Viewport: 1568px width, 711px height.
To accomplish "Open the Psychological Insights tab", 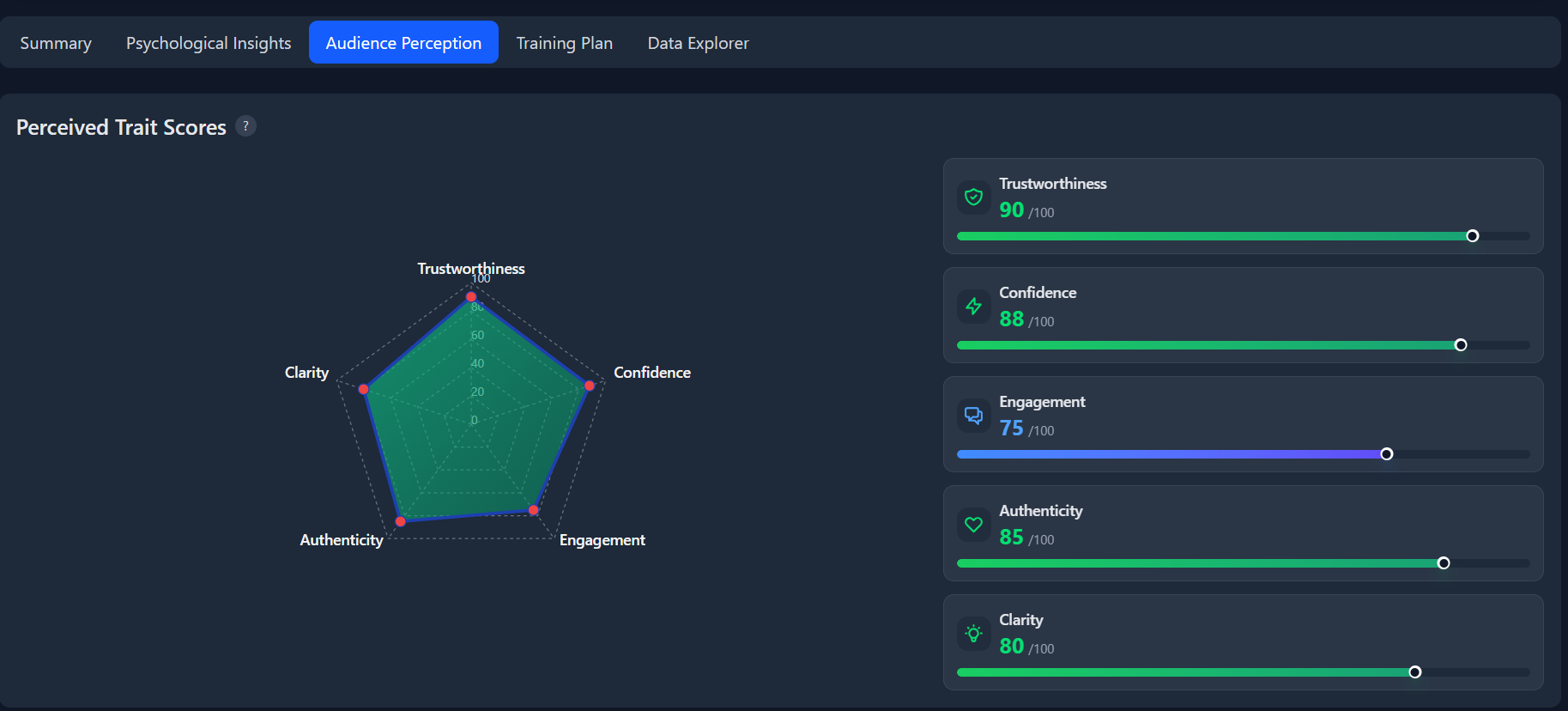I will tap(209, 43).
